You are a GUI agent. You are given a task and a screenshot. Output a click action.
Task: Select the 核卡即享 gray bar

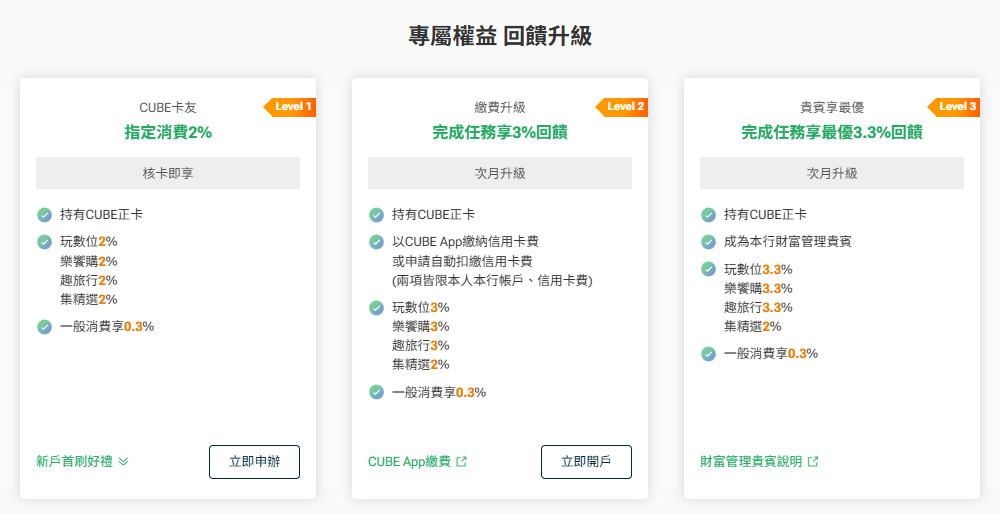pyautogui.click(x=168, y=173)
